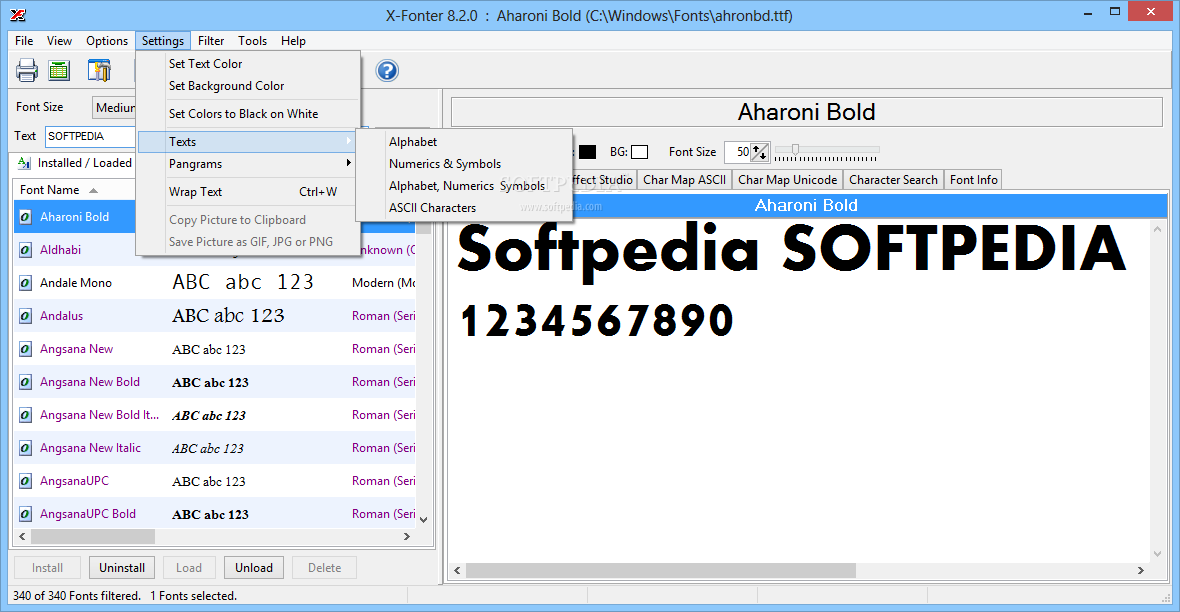Open the tools/options hammer icon
The image size is (1180, 612).
pos(99,71)
